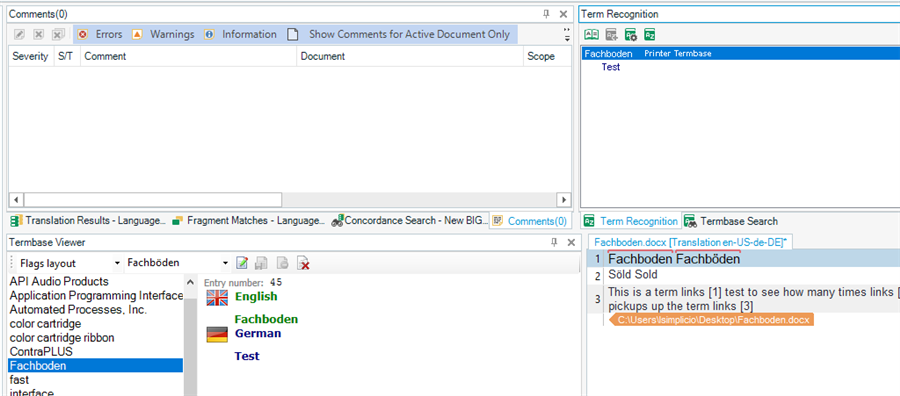The image size is (900, 396).
Task: Toggle the Warnings filter in Comments
Action: coord(163,34)
